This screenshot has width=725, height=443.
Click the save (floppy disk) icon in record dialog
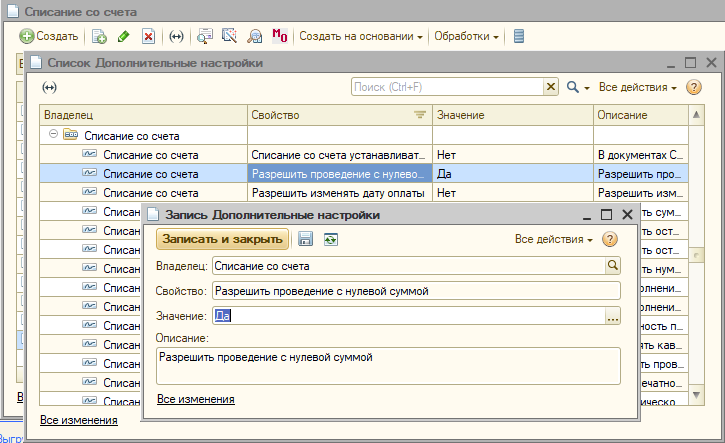(x=306, y=239)
